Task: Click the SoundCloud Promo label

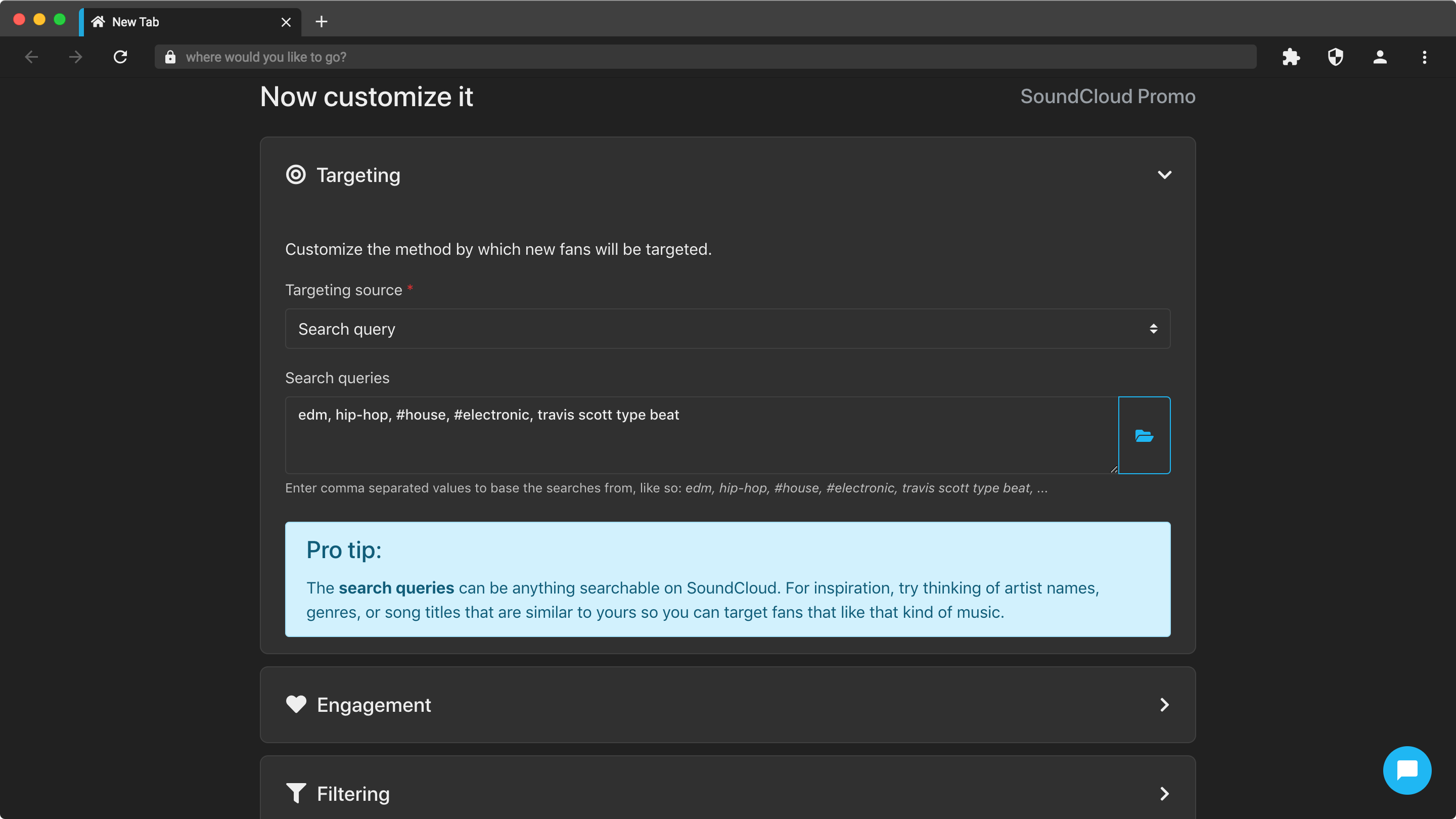Action: click(1107, 97)
